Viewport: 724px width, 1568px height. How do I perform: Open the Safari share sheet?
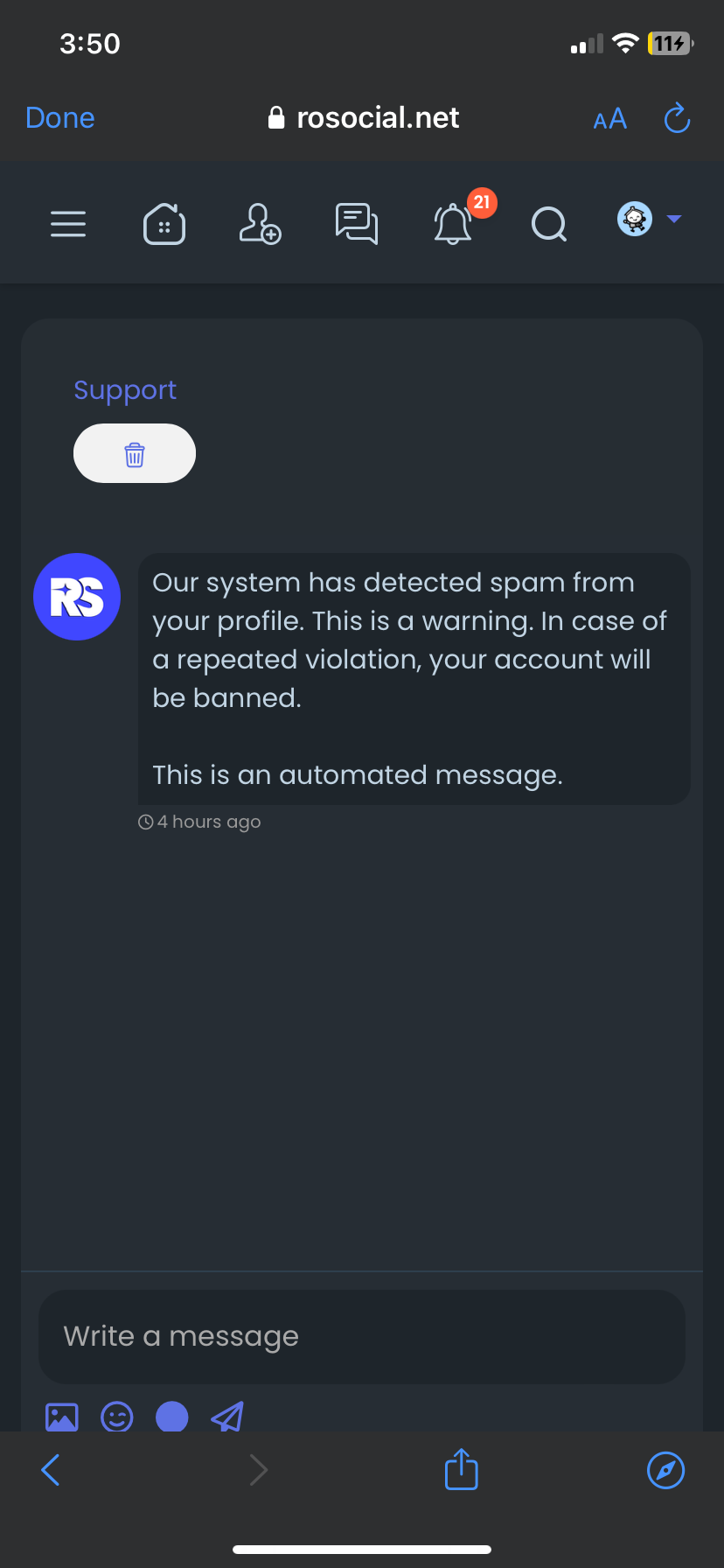click(462, 1469)
